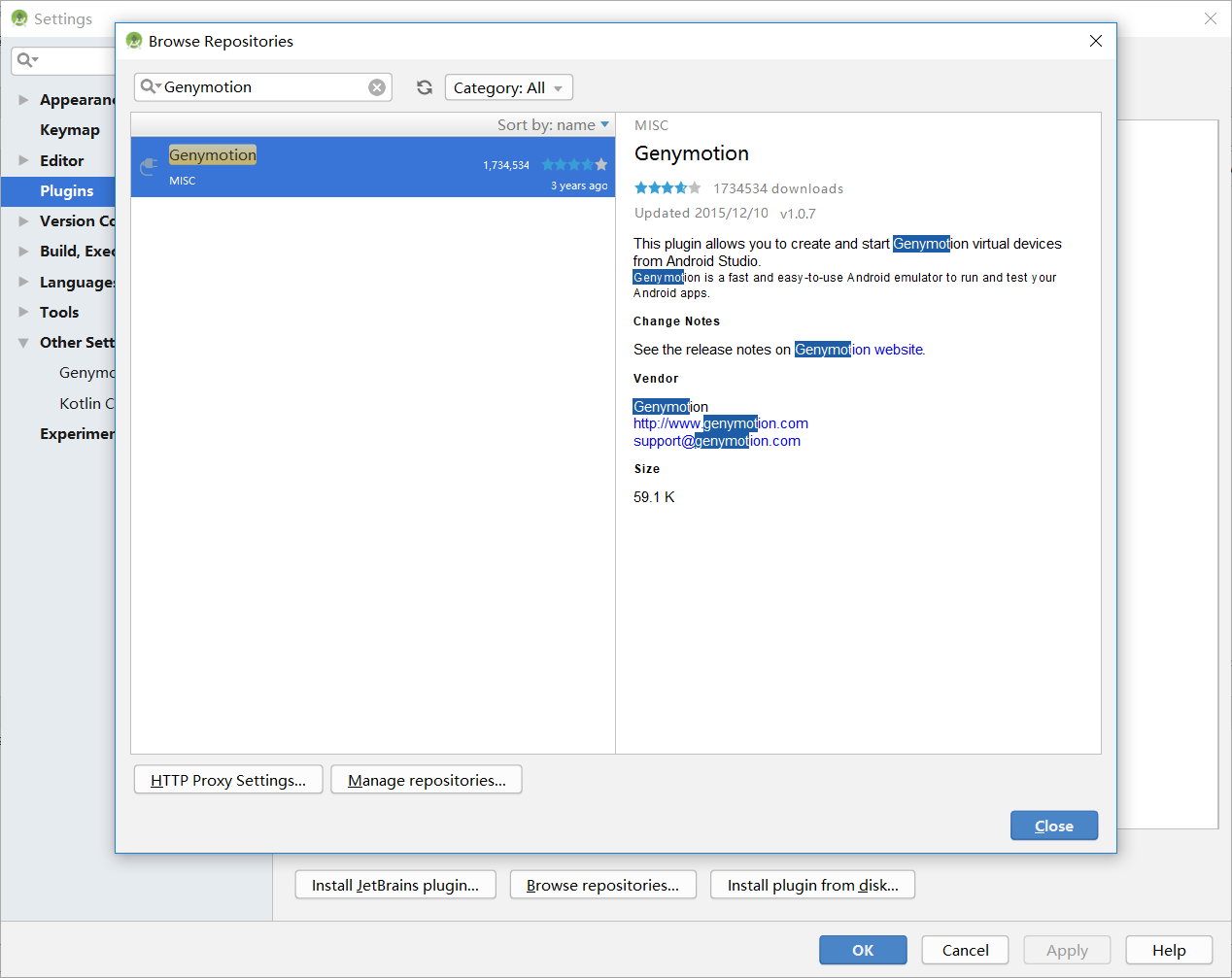Click '59.1 K' size value
The height and width of the screenshot is (978, 1232).
(x=654, y=497)
